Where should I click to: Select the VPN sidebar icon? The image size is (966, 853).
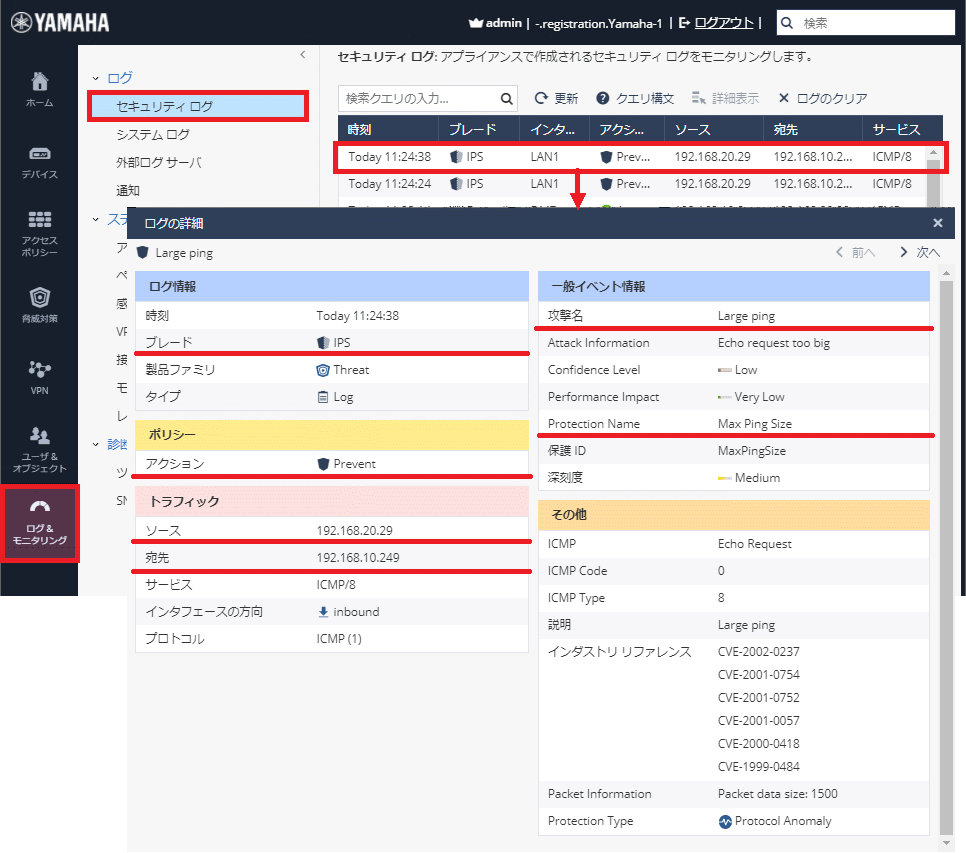[39, 377]
